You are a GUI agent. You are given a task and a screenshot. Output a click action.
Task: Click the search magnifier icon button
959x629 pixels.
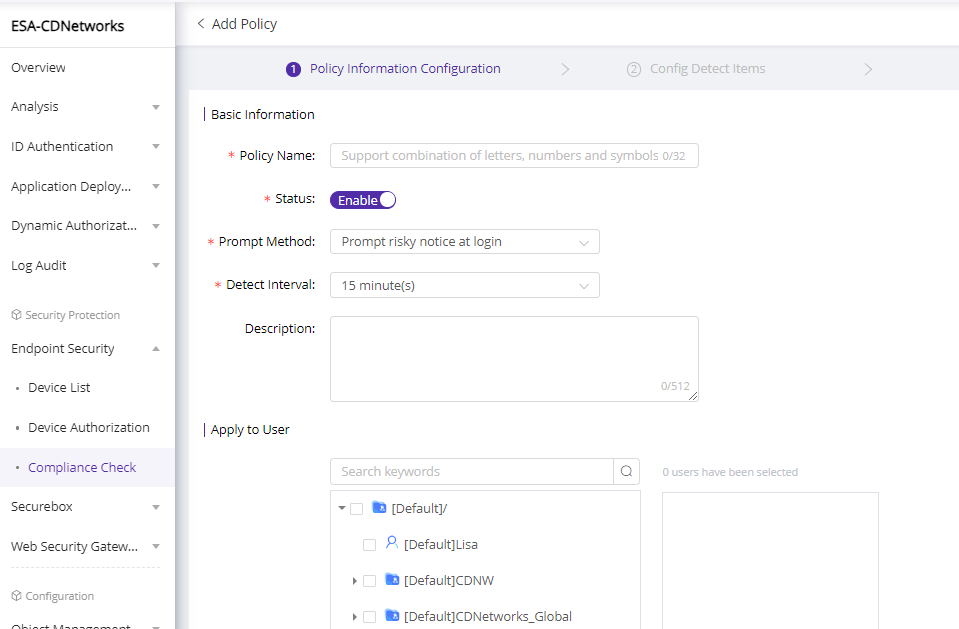click(626, 471)
